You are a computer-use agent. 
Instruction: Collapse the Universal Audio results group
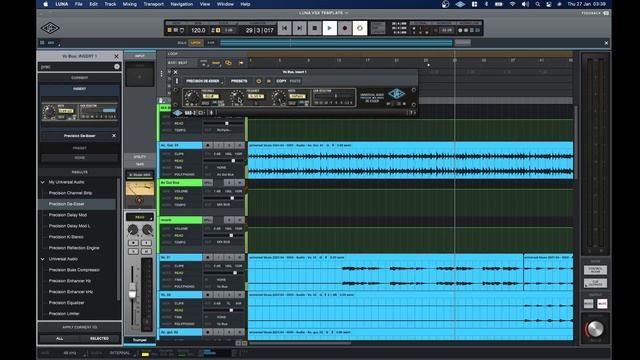point(42,259)
